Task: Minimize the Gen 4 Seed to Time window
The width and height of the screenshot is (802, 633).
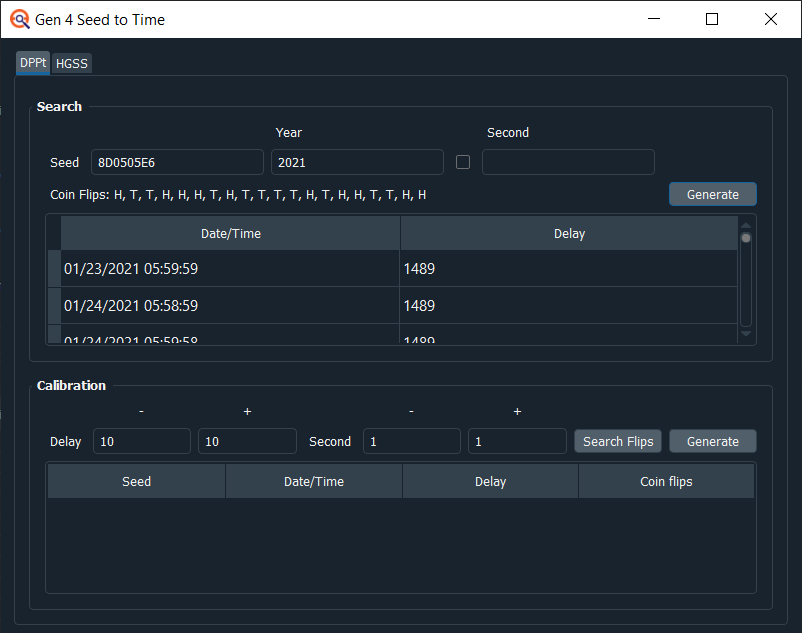Action: coord(654,19)
